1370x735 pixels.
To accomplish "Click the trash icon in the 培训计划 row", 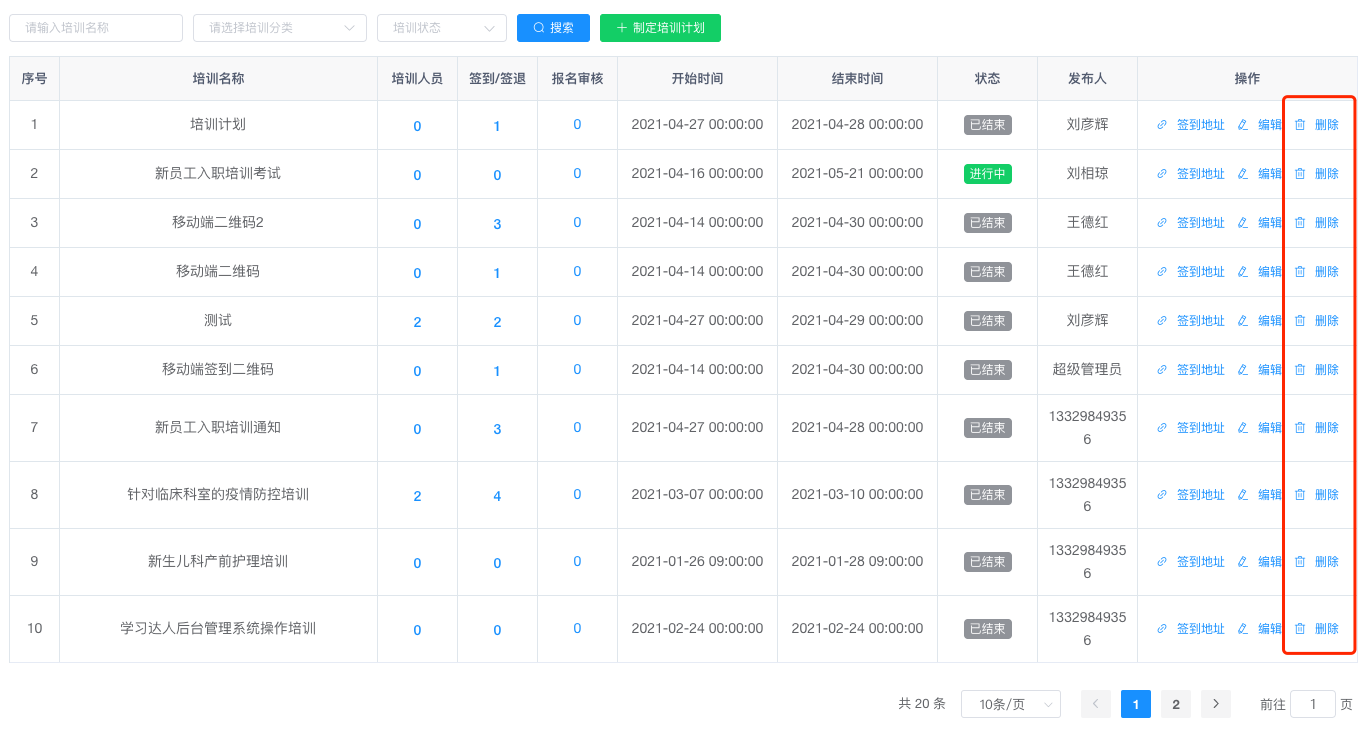I will click(1300, 125).
